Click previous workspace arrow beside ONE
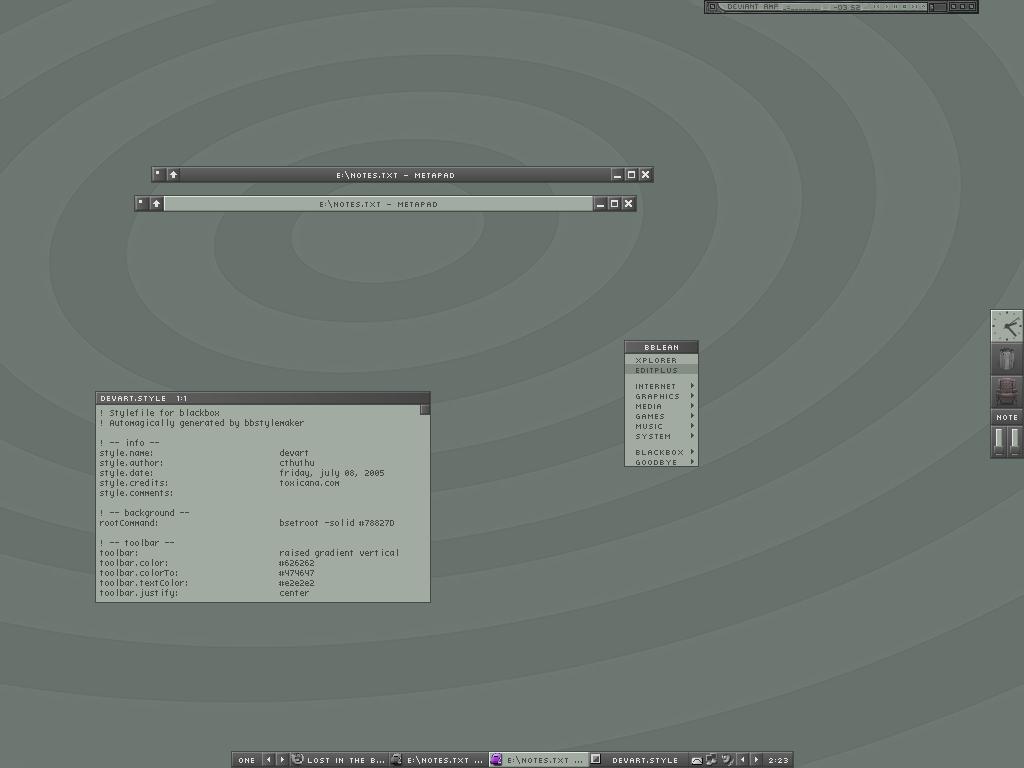This screenshot has width=1024, height=768. tap(268, 760)
